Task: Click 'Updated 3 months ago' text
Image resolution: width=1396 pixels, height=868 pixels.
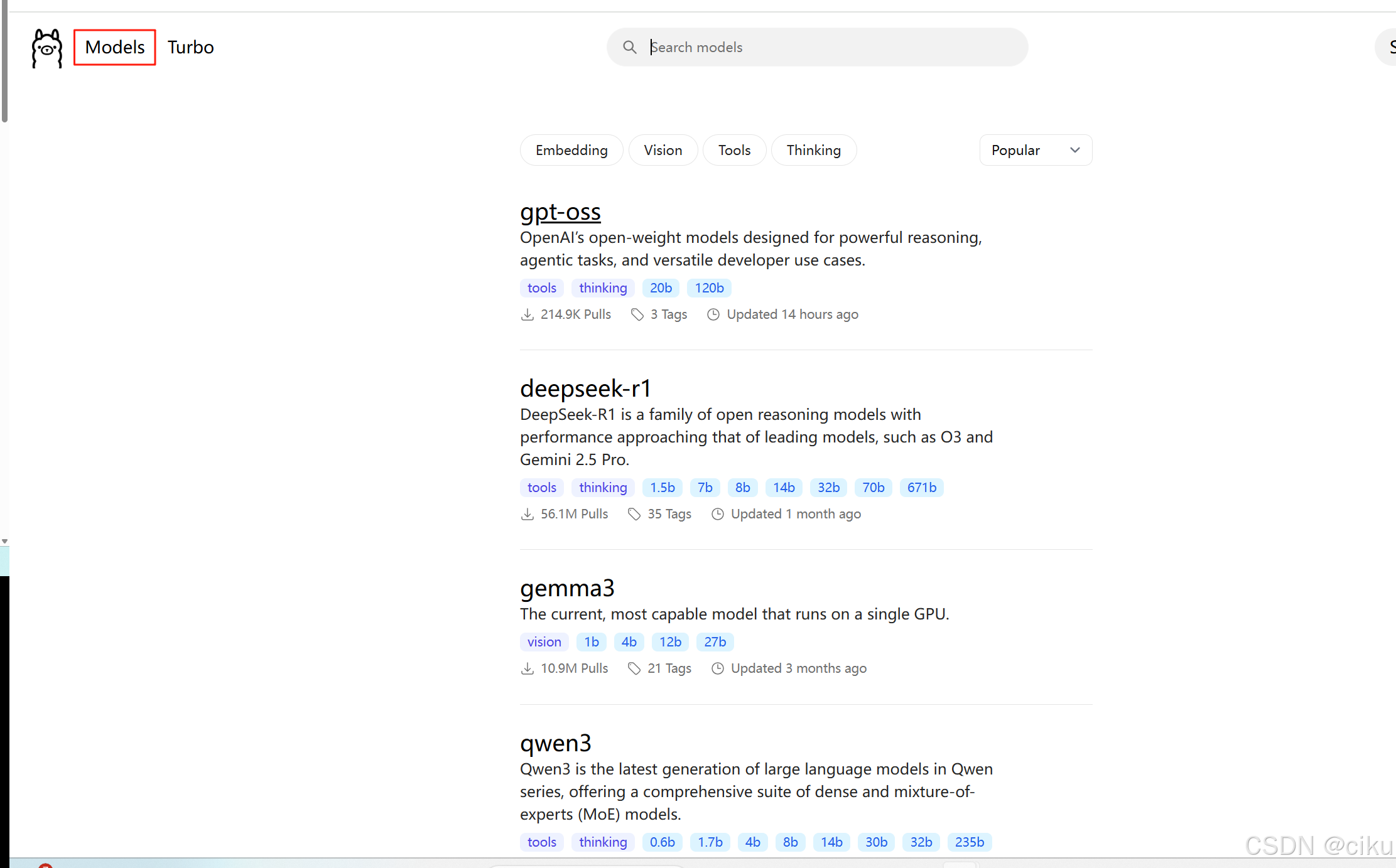Action: 799,668
